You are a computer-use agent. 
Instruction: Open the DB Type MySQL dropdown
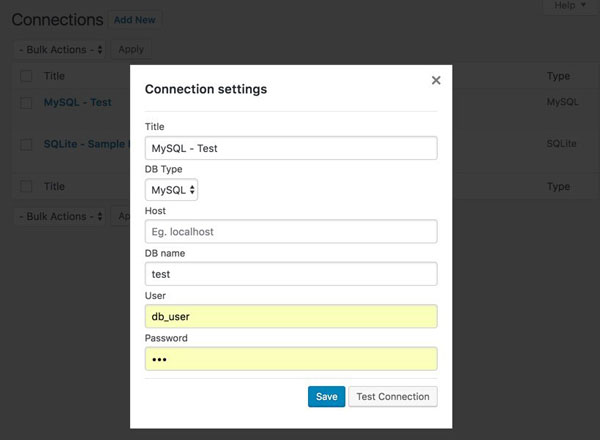click(x=171, y=190)
